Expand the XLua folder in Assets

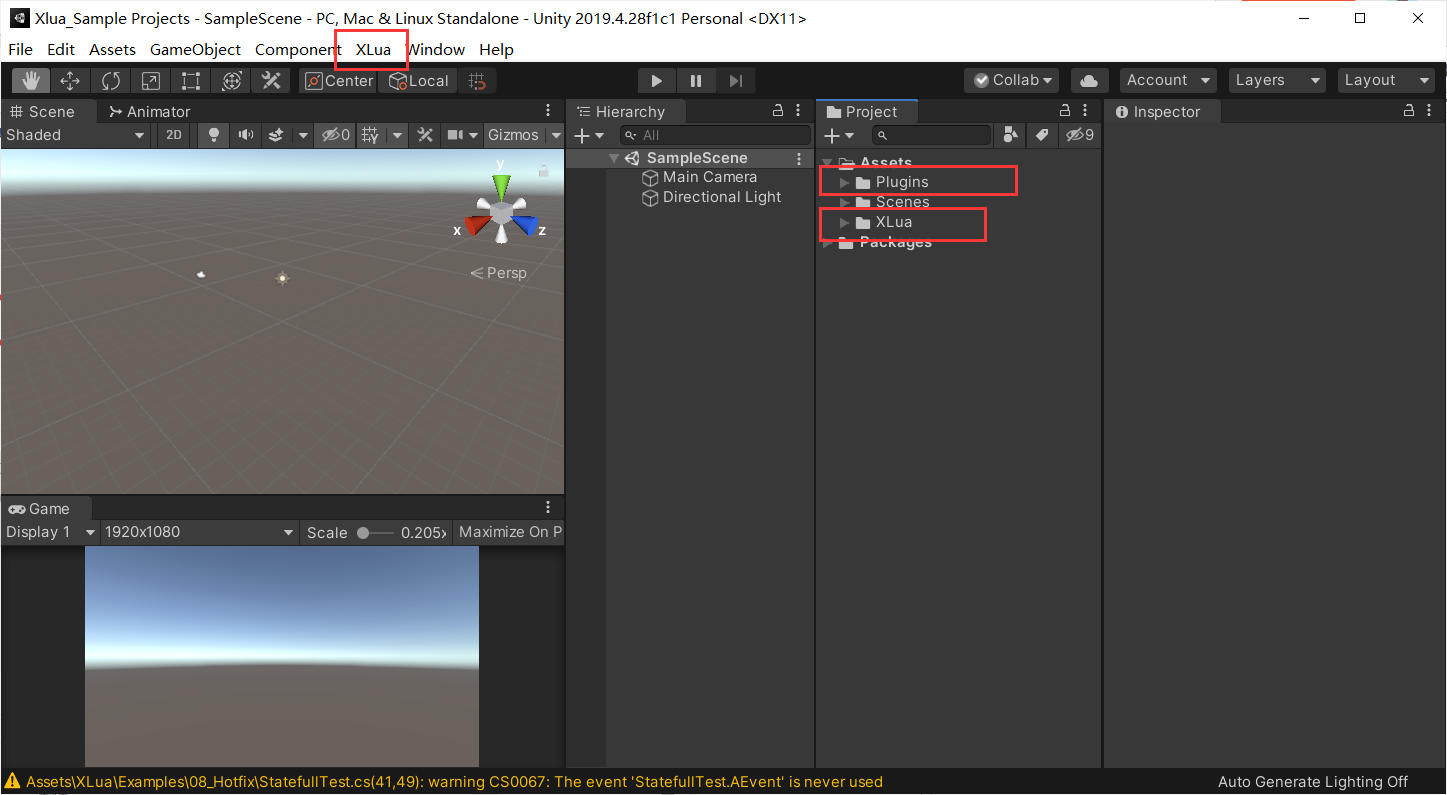point(843,222)
